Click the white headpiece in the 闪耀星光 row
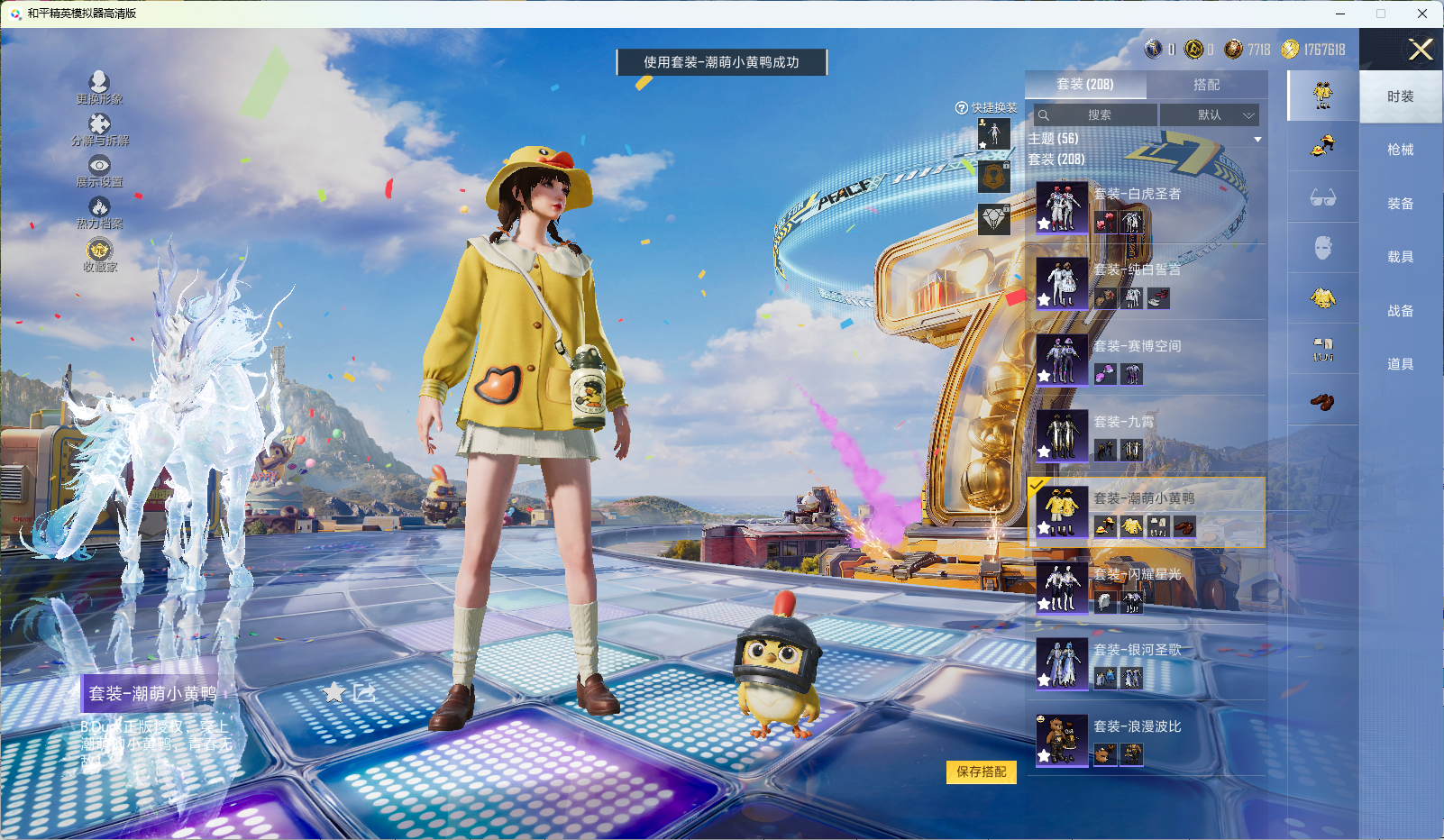Screen dimensions: 1444x840 (1105, 602)
